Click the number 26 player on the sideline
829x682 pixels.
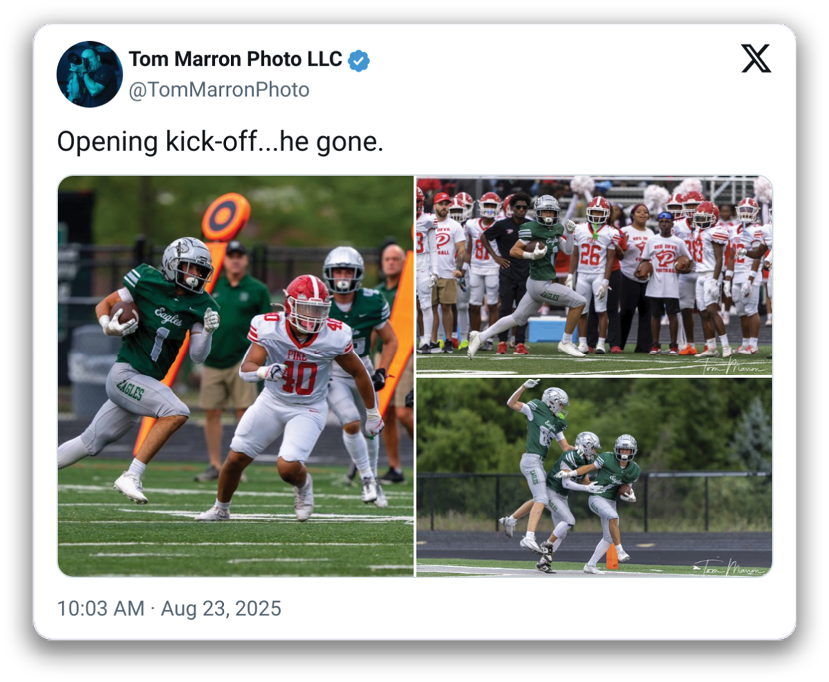pyautogui.click(x=593, y=275)
